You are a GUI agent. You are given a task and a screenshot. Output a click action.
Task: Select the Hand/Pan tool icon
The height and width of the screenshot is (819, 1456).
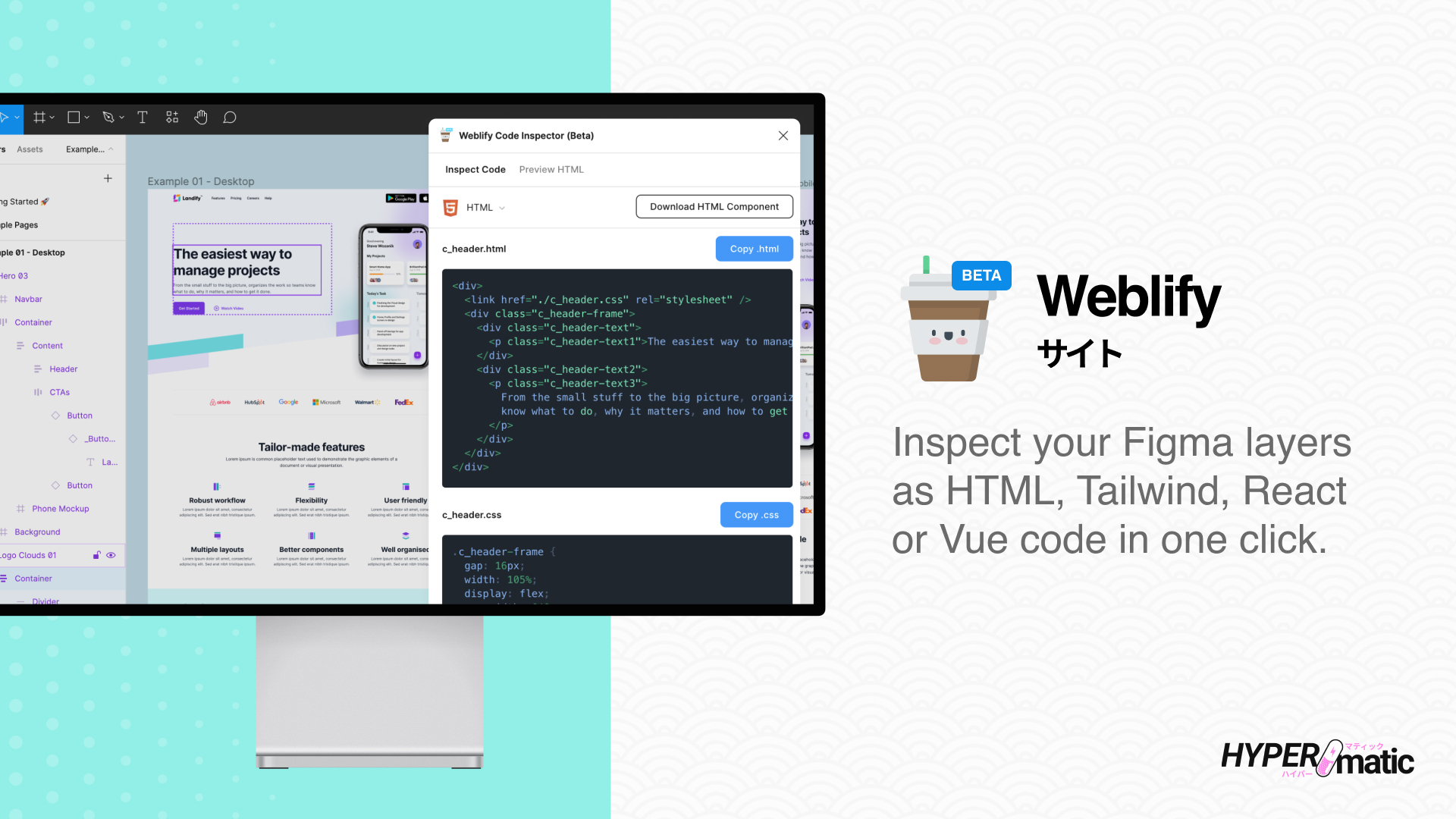coord(200,118)
